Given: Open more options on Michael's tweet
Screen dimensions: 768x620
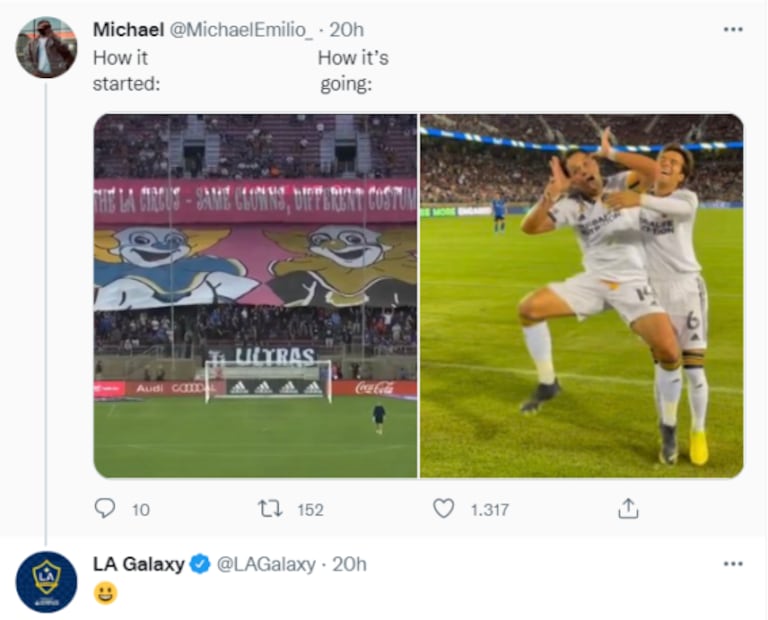Looking at the screenshot, I should 733,30.
